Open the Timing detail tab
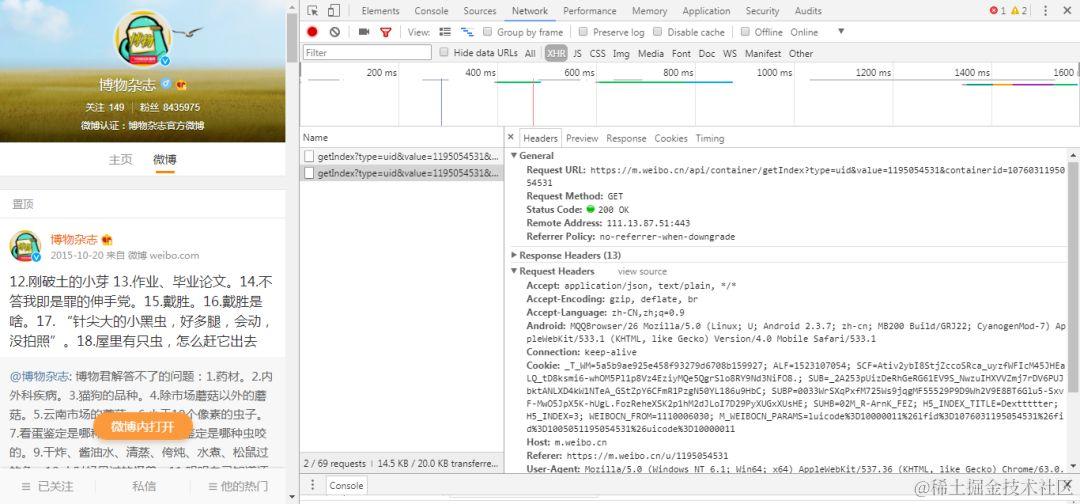1080x504 pixels. tap(709, 138)
